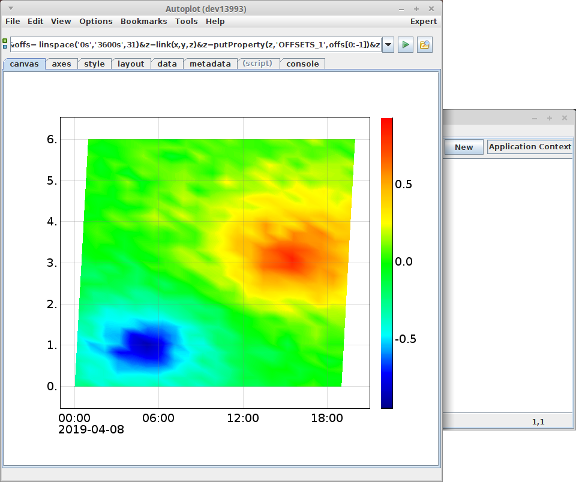Open the data source editor folder icon
The width and height of the screenshot is (576, 482).
pyautogui.click(x=425, y=45)
